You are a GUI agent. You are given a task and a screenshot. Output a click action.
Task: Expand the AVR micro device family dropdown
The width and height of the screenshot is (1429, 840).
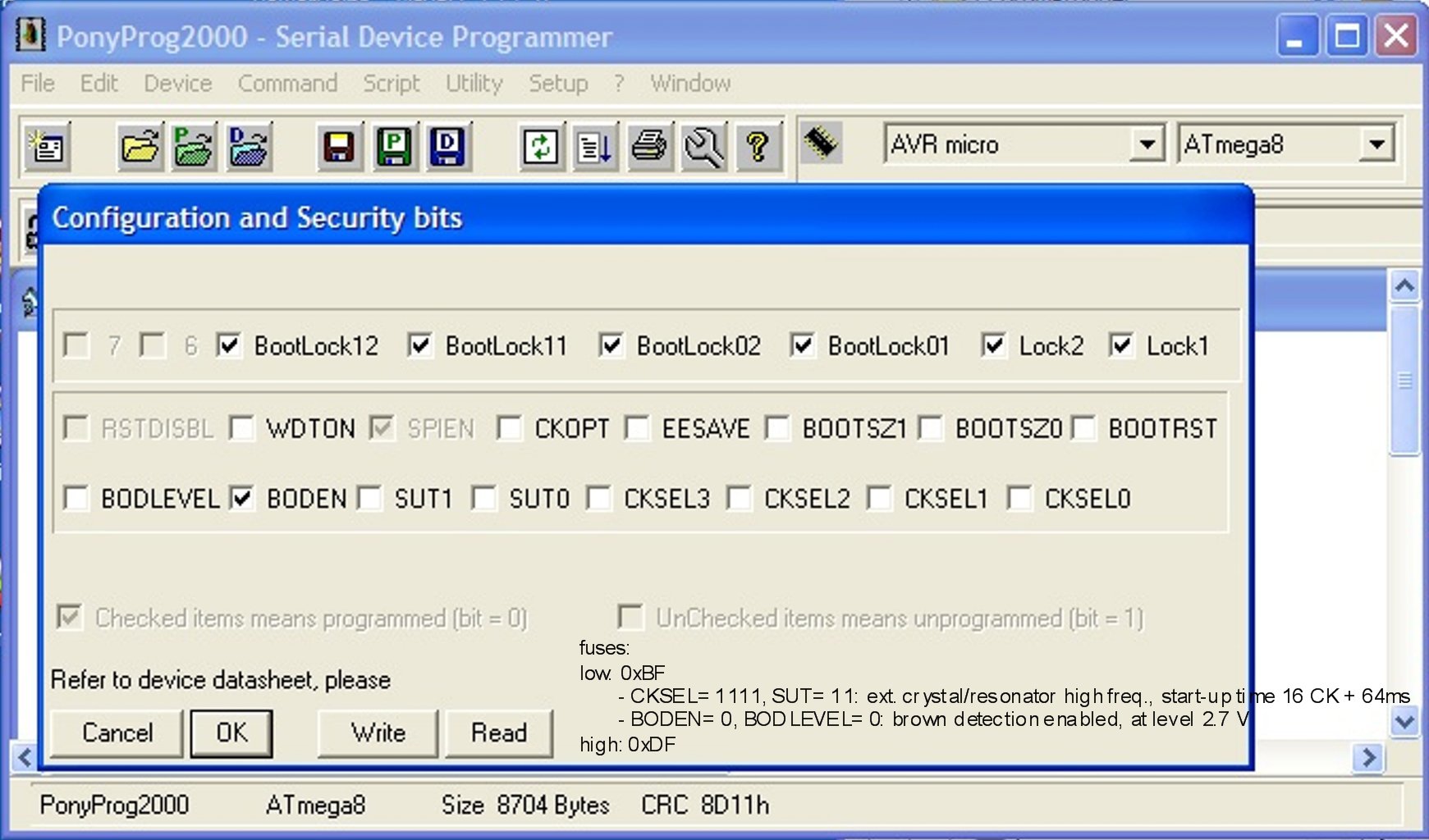(x=1147, y=145)
